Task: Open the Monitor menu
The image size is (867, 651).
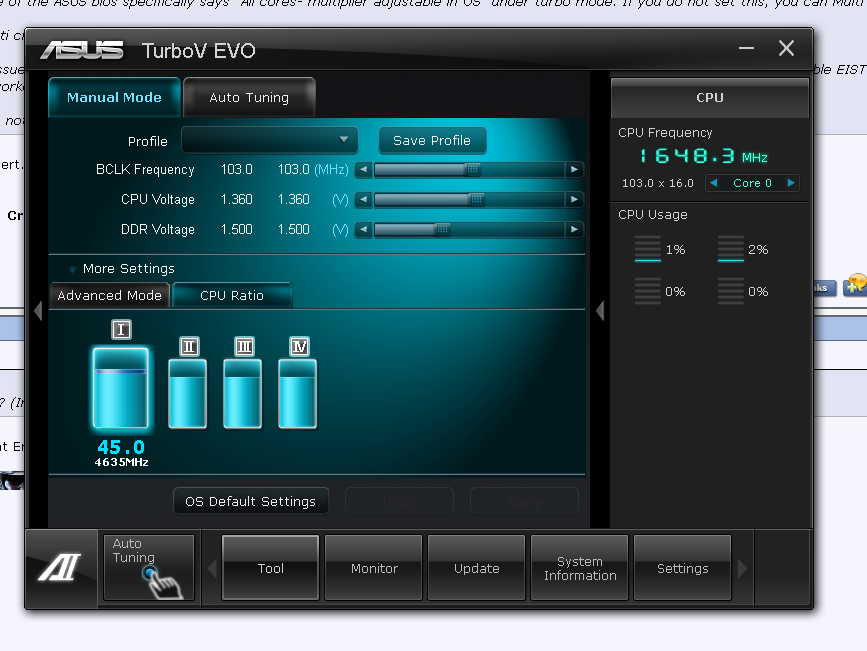Action: click(374, 568)
